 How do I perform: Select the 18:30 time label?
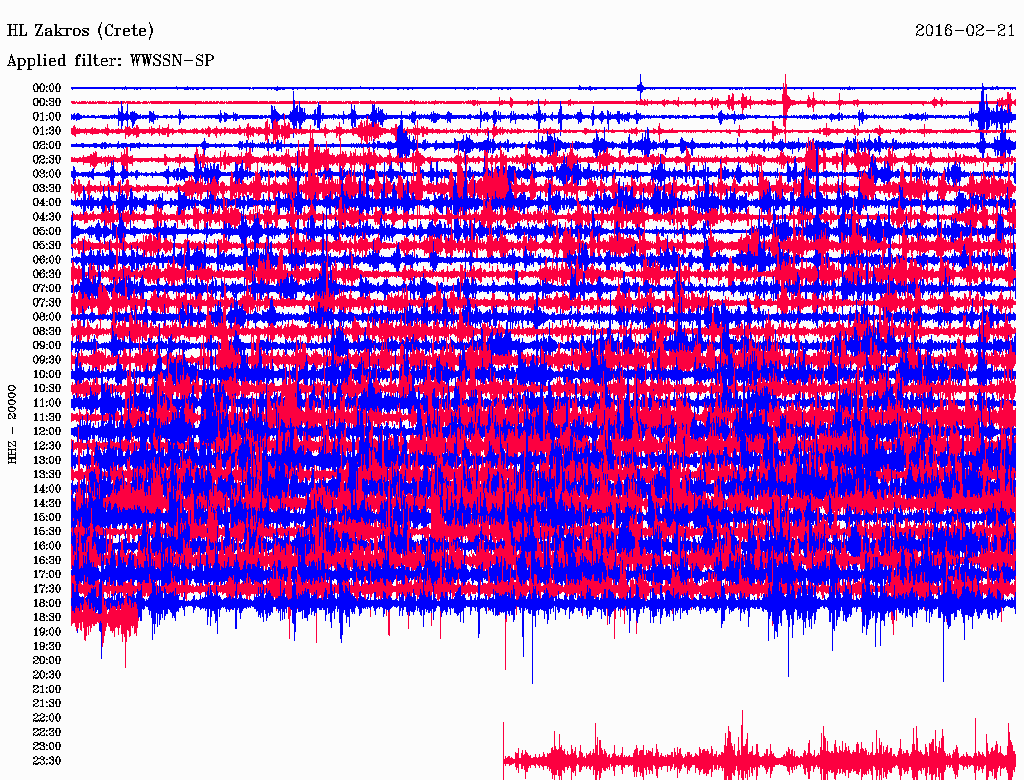click(47, 617)
